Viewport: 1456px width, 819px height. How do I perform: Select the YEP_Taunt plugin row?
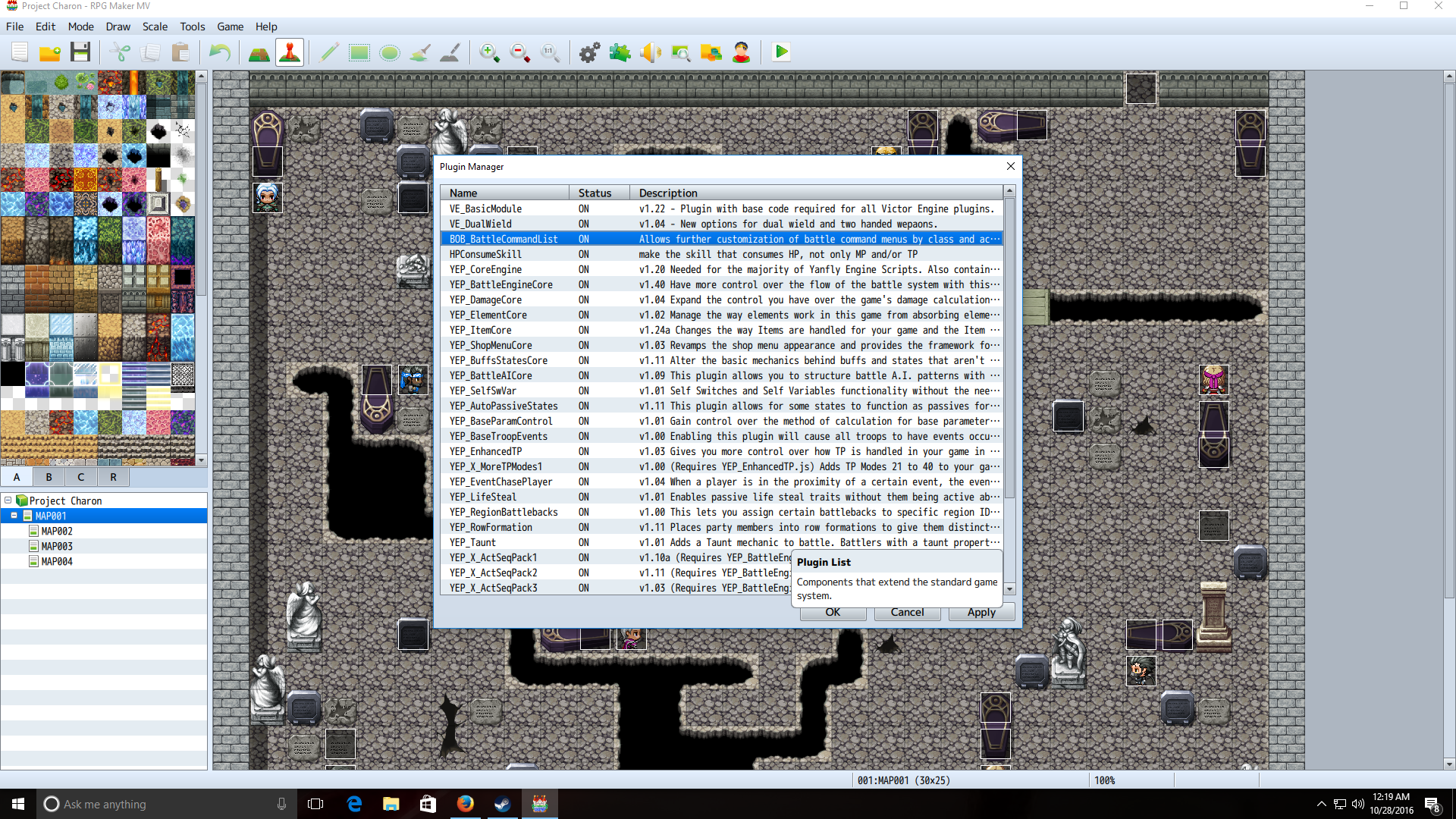pos(722,542)
